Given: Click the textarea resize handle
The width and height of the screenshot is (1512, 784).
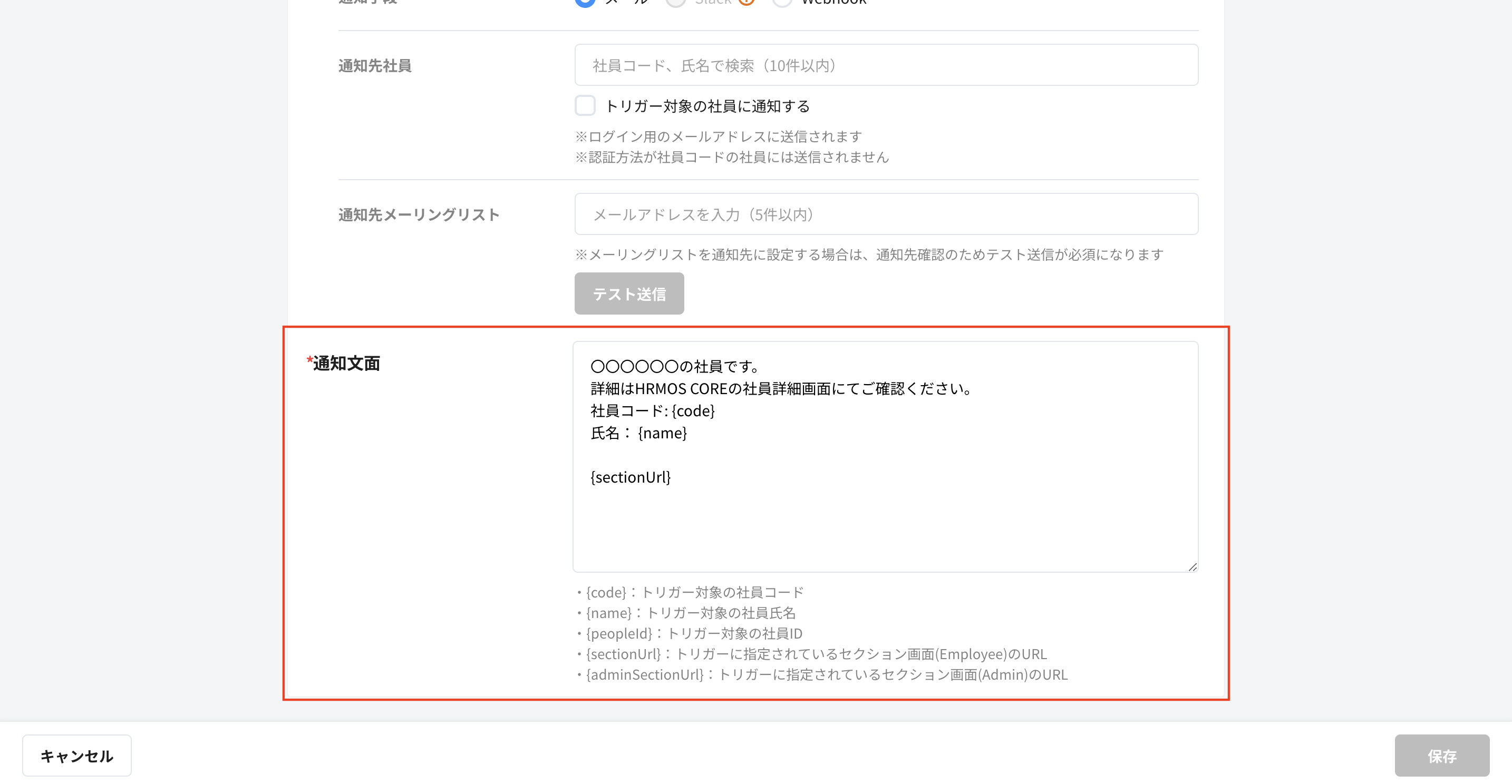Looking at the screenshot, I should tap(1193, 566).
